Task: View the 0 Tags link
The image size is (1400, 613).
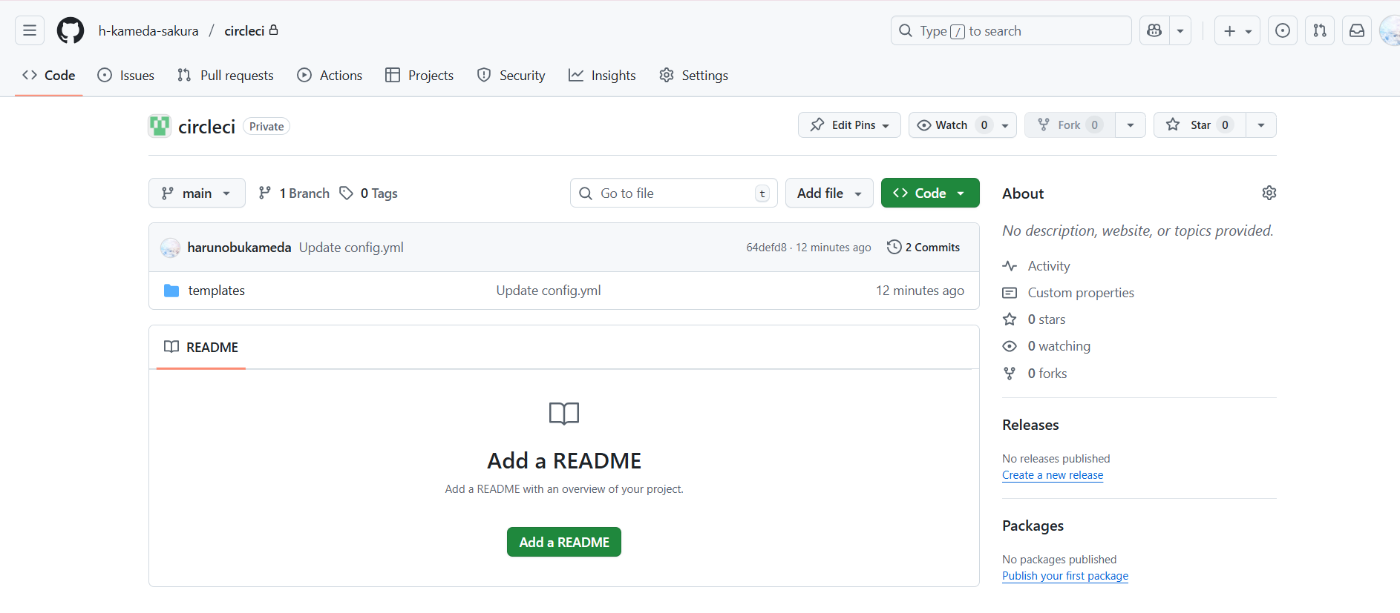Action: [x=368, y=193]
